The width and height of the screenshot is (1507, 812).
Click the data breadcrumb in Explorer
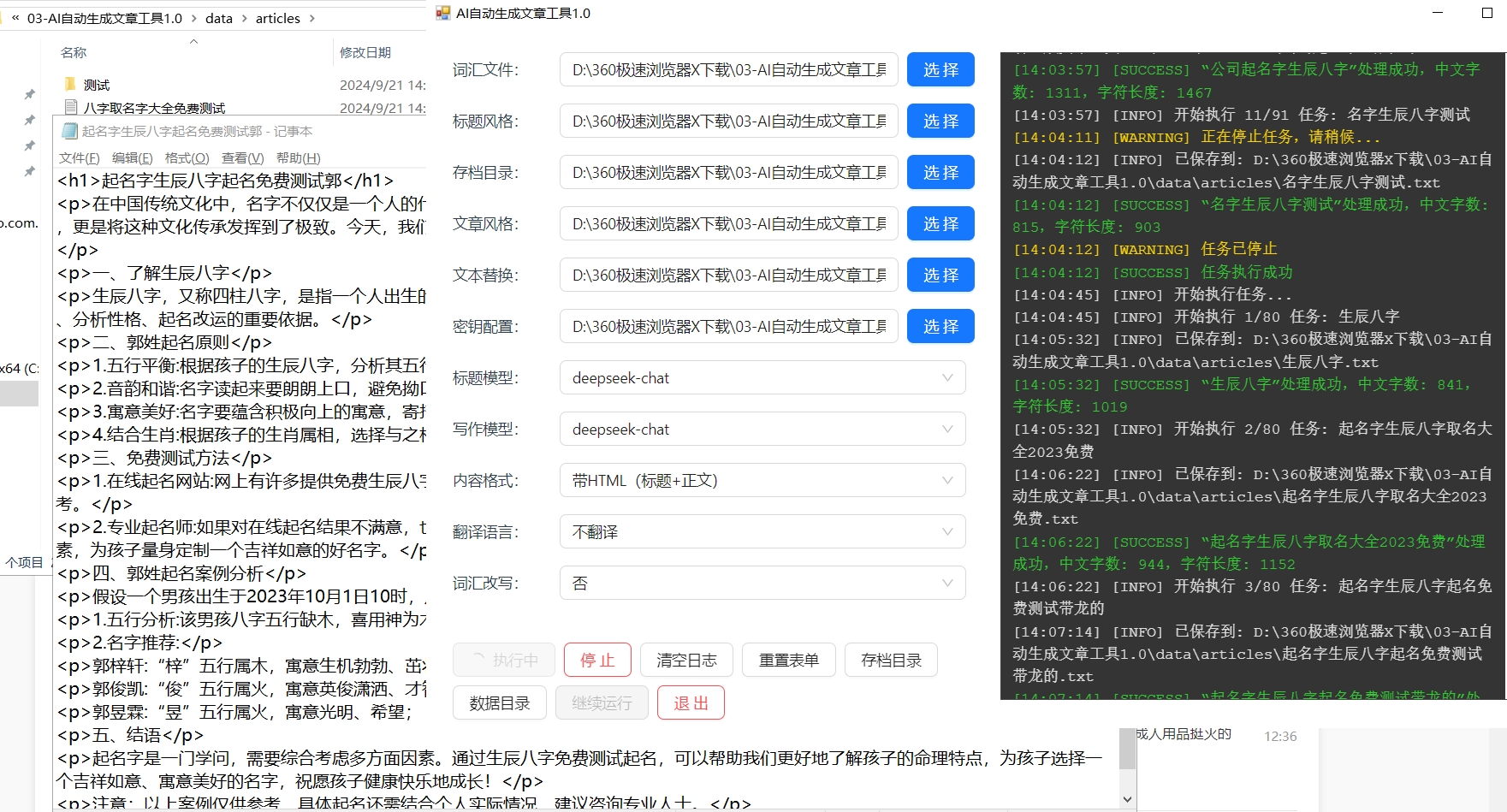219,18
